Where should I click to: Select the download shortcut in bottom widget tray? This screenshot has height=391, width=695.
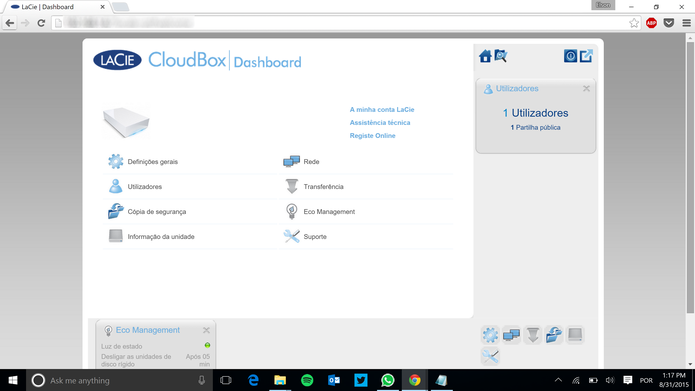point(533,335)
